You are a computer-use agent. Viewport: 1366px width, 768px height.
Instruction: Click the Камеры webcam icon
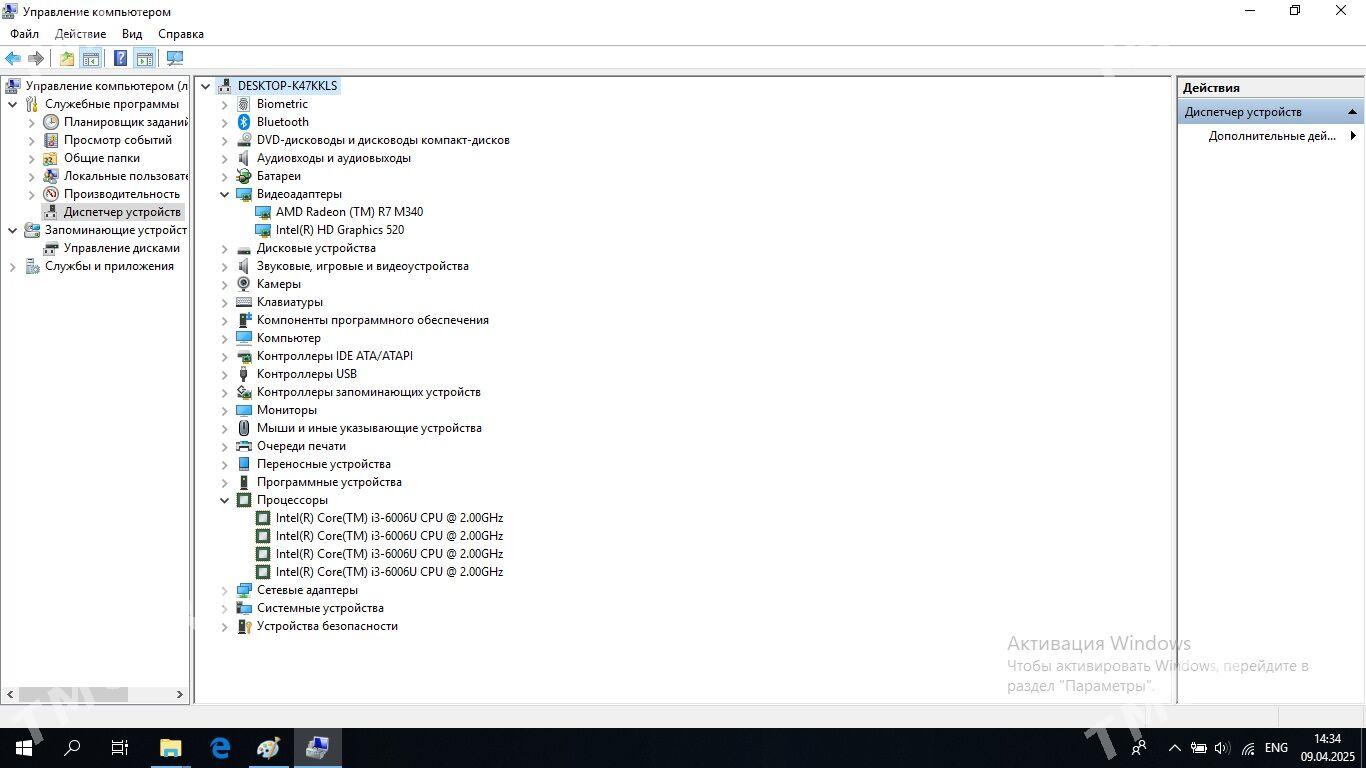tap(244, 284)
